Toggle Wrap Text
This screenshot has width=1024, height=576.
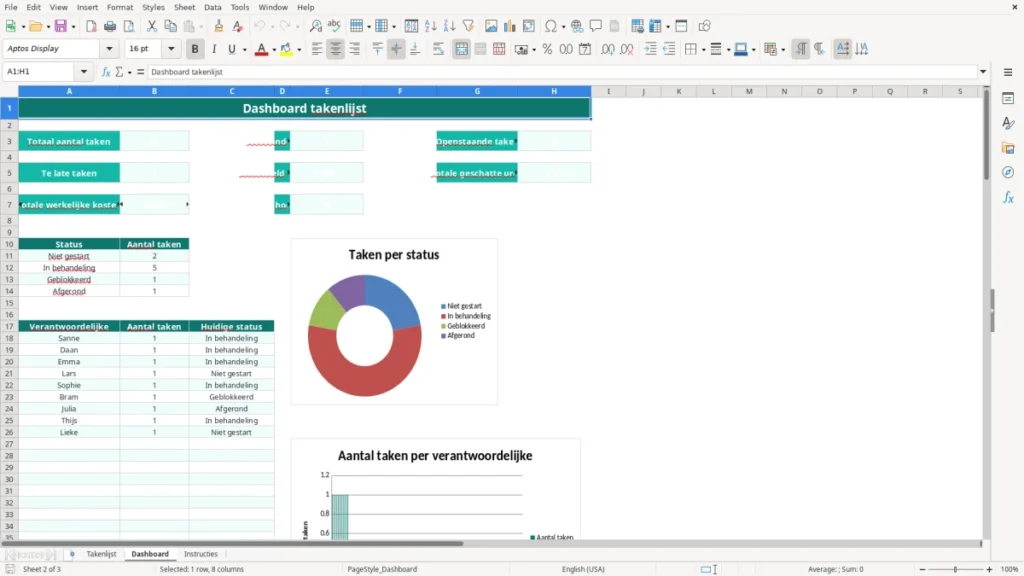438,49
